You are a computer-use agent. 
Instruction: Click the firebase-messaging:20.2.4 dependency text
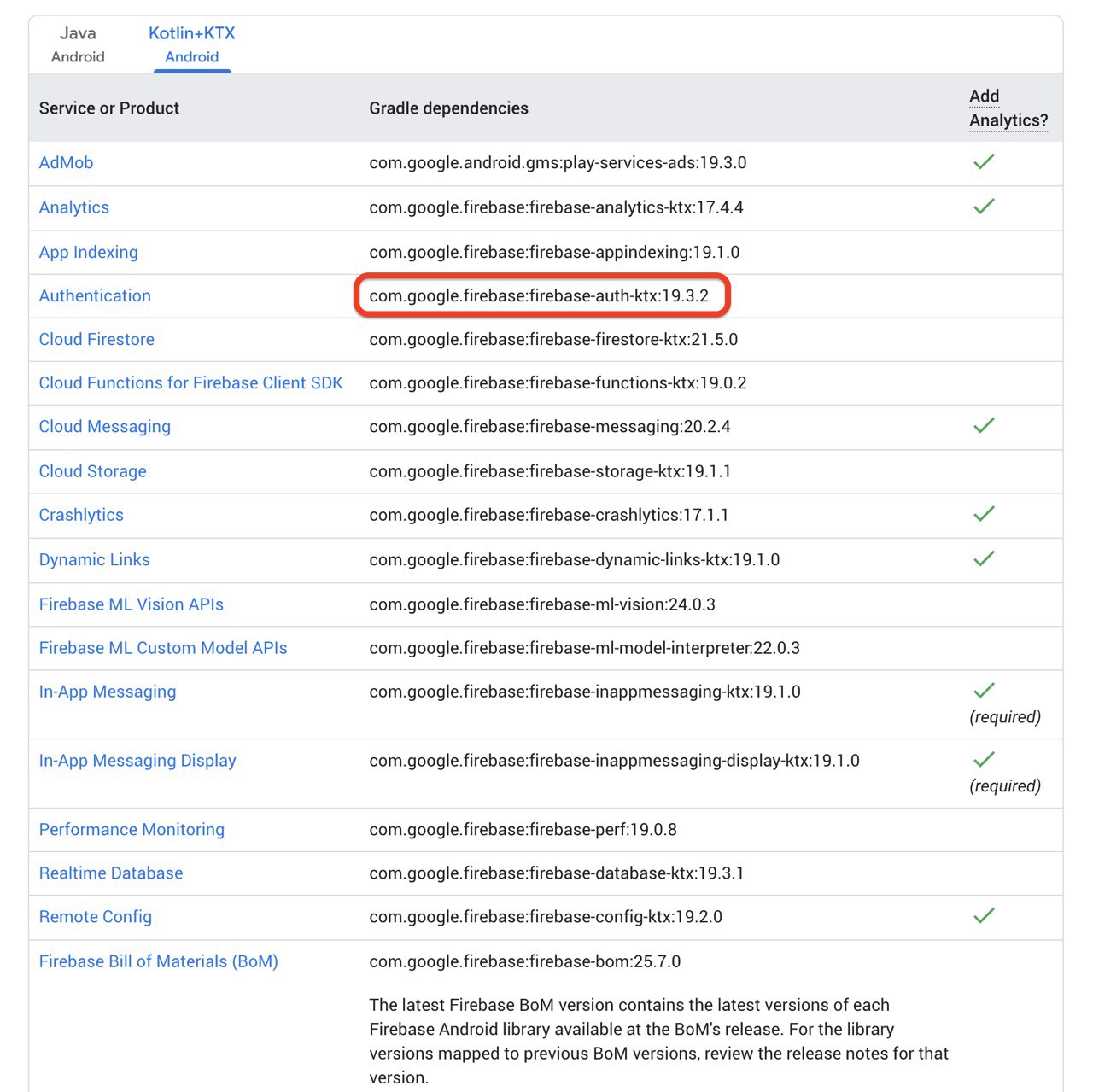pyautogui.click(x=550, y=426)
